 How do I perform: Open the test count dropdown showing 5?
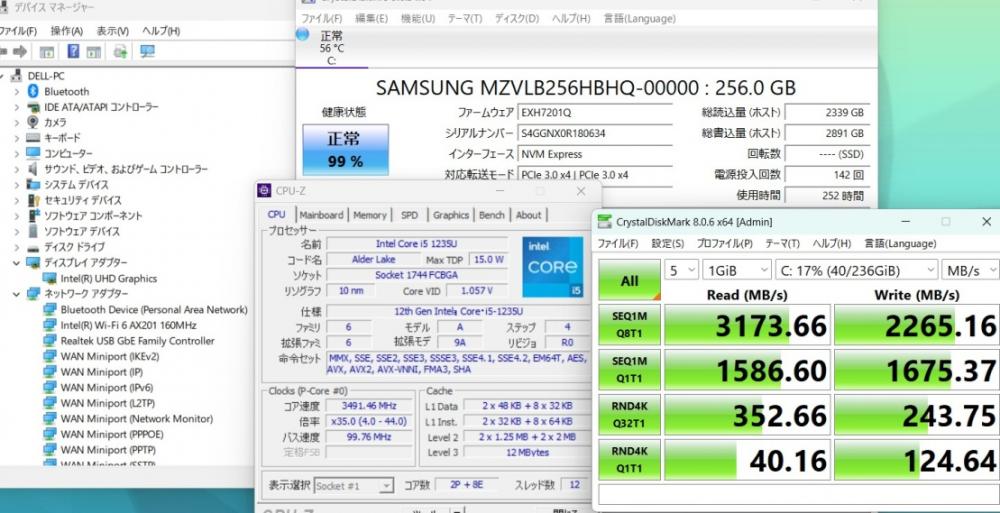(x=682, y=270)
